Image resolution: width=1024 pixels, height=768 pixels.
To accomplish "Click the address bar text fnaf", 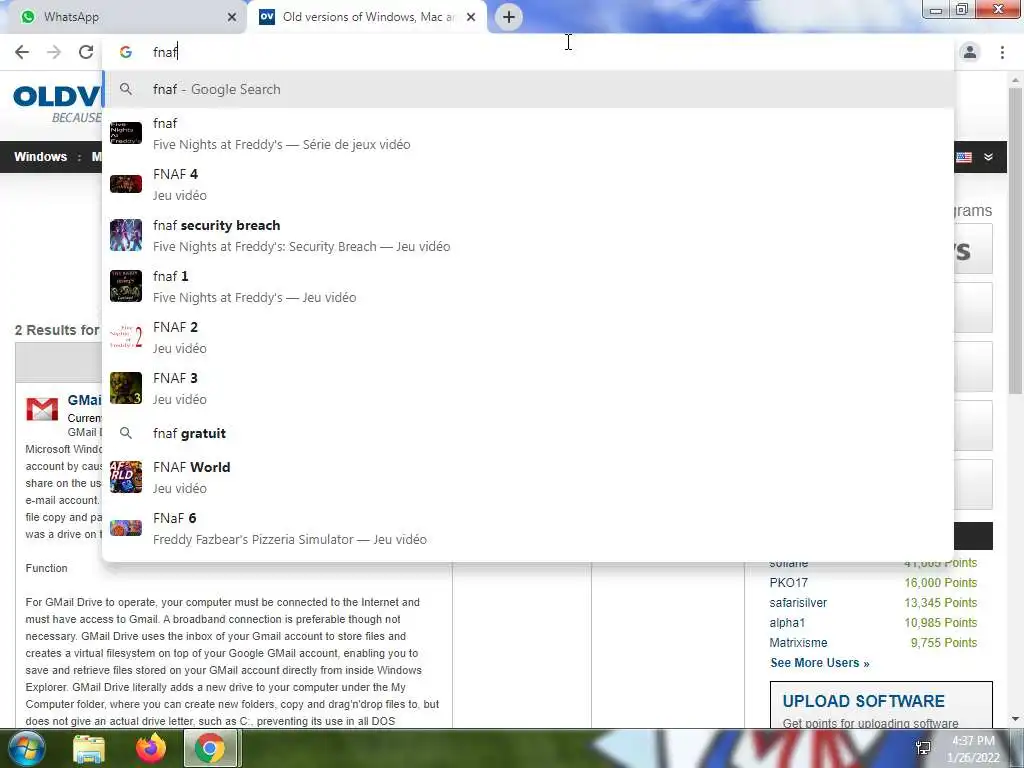I will (165, 52).
